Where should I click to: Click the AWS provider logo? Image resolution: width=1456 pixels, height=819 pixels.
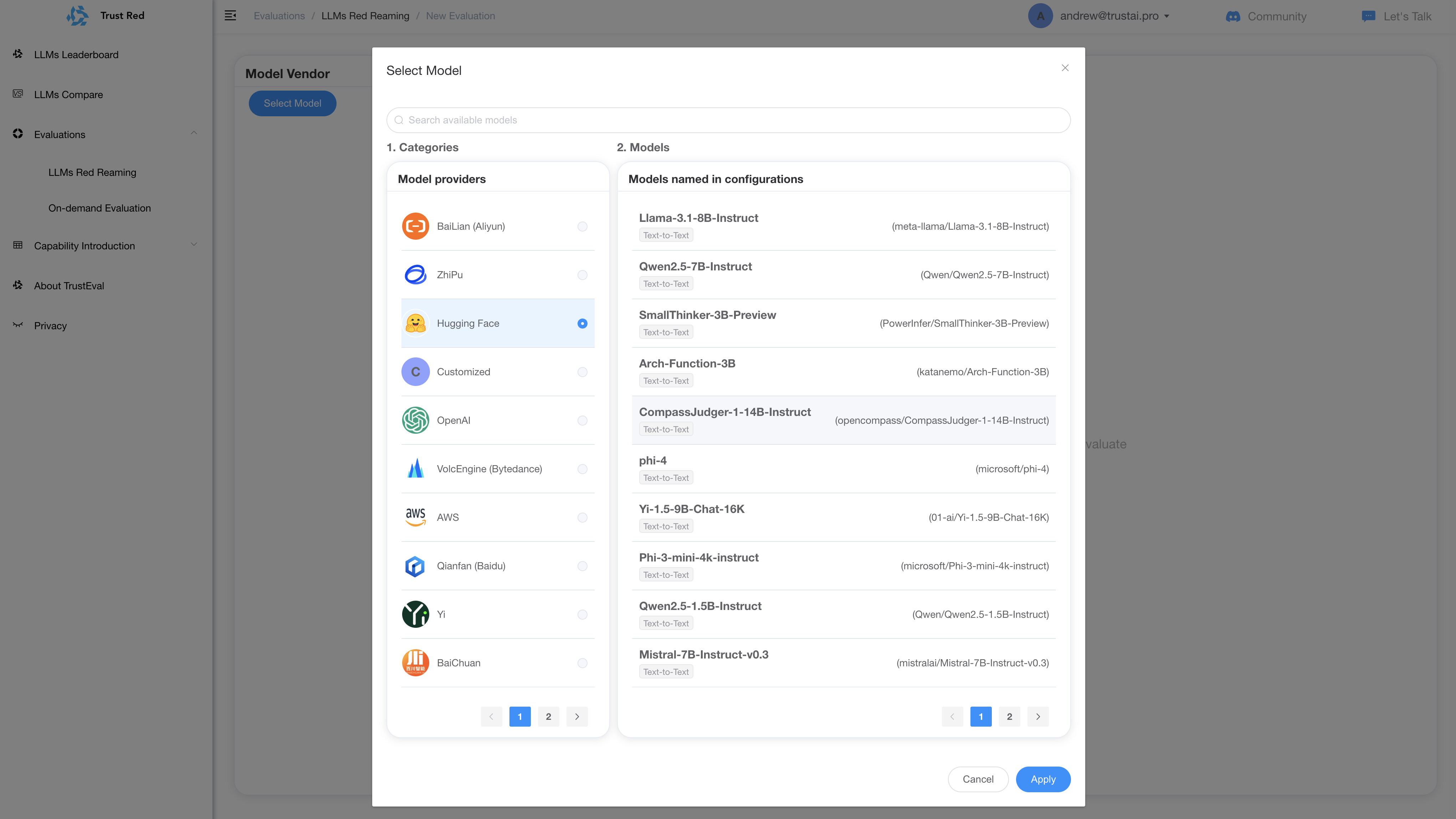click(x=415, y=517)
